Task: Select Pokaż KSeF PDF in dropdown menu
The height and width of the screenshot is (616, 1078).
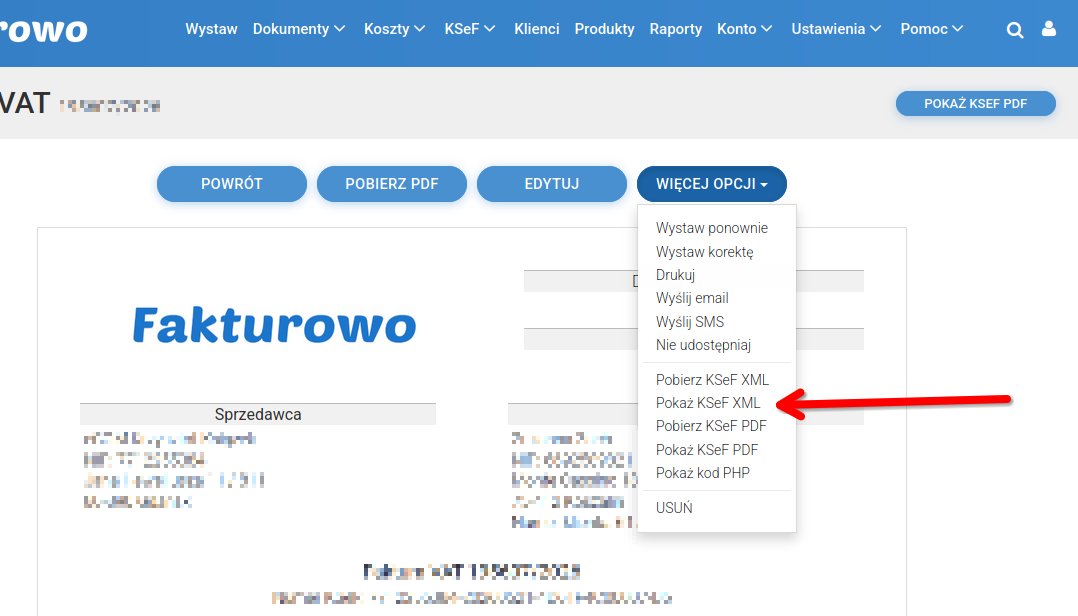Action: pos(707,450)
